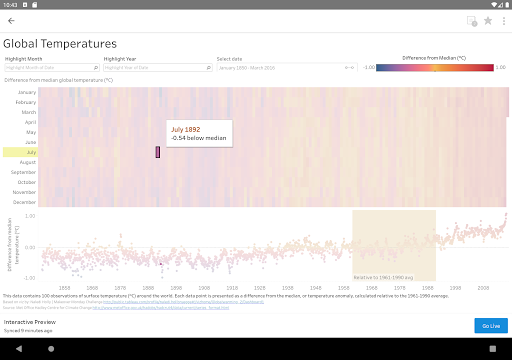Open the Met Office Hadley Centre link
This screenshot has width=512, height=360.
click(161, 308)
